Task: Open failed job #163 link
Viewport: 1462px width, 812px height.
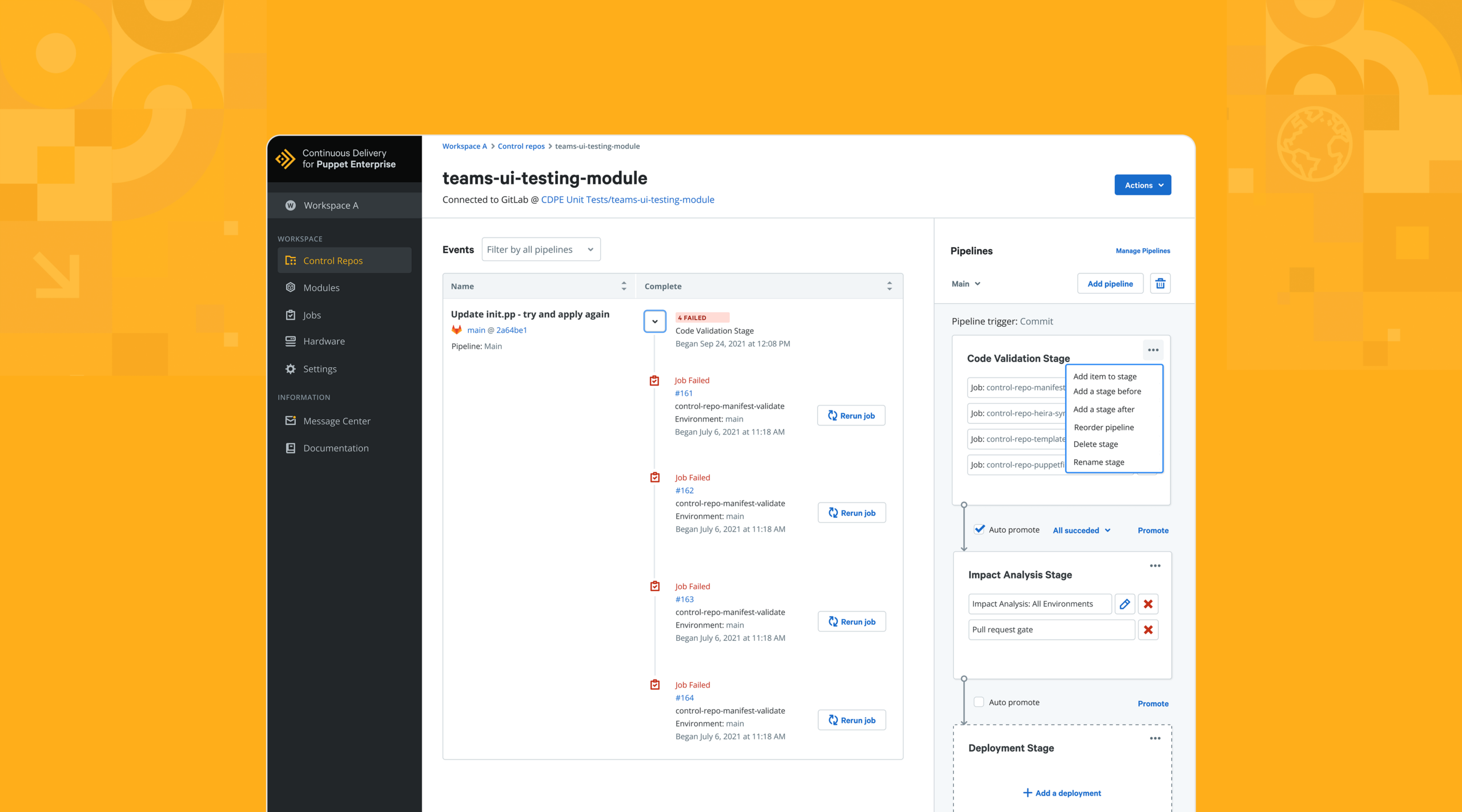Action: pyautogui.click(x=684, y=600)
